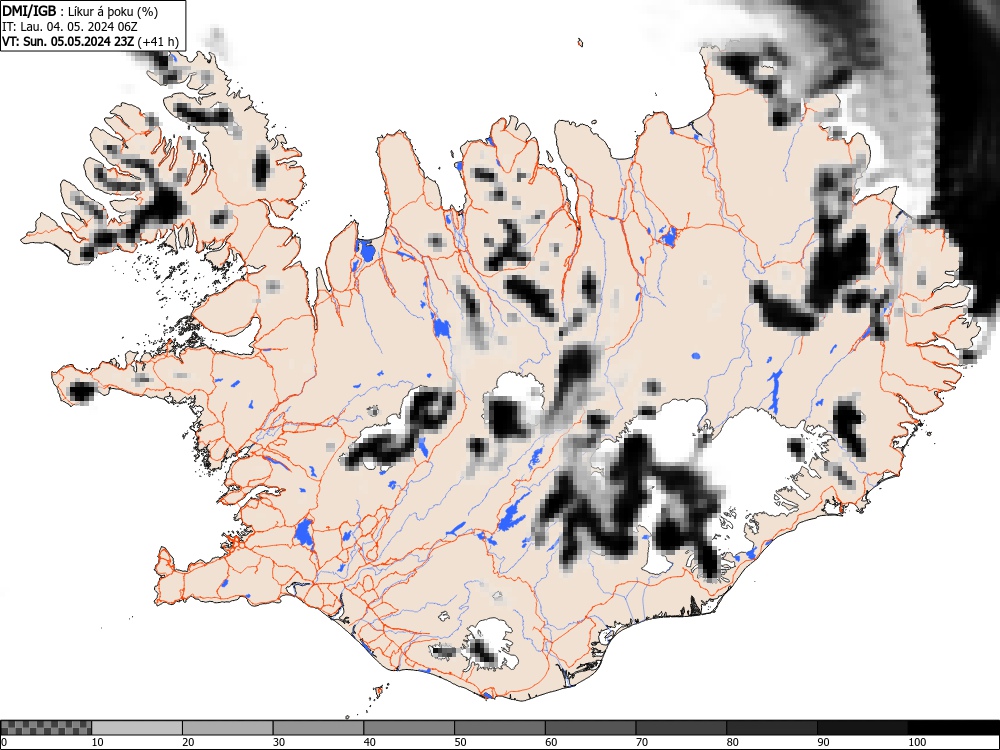Select the 60–70 legend swatch
Screen dimensions: 1000x750
tap(591, 728)
